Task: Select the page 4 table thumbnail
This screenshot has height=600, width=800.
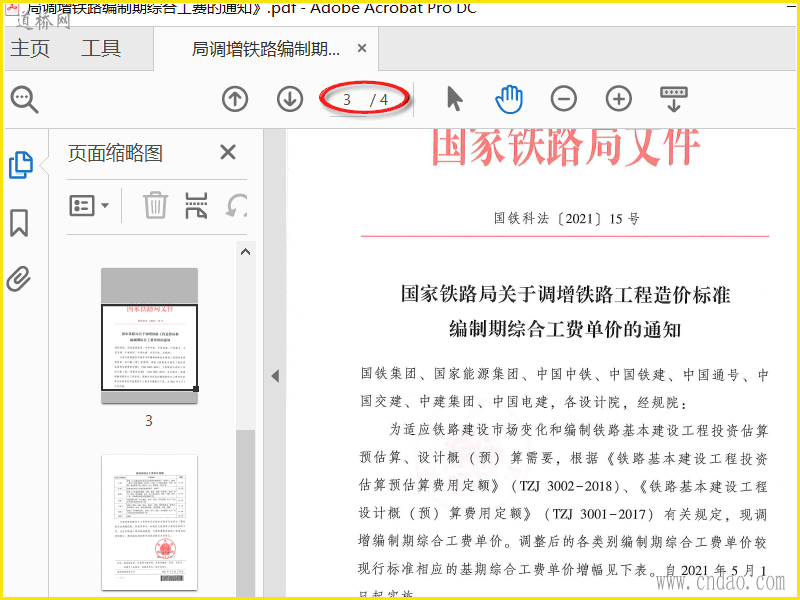Action: 149,522
